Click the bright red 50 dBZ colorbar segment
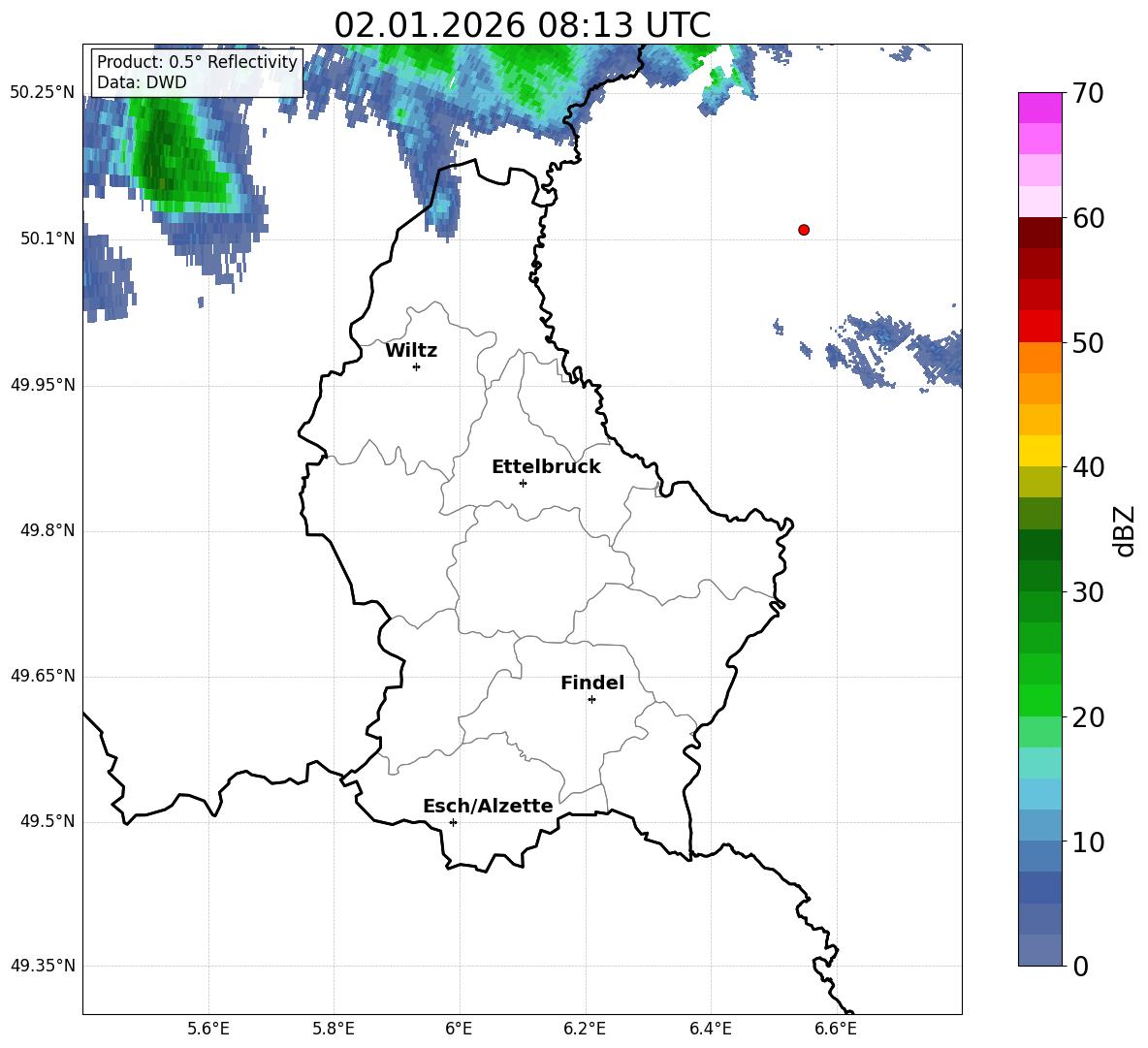Screen dimensions: 1148x1048 [1039, 327]
